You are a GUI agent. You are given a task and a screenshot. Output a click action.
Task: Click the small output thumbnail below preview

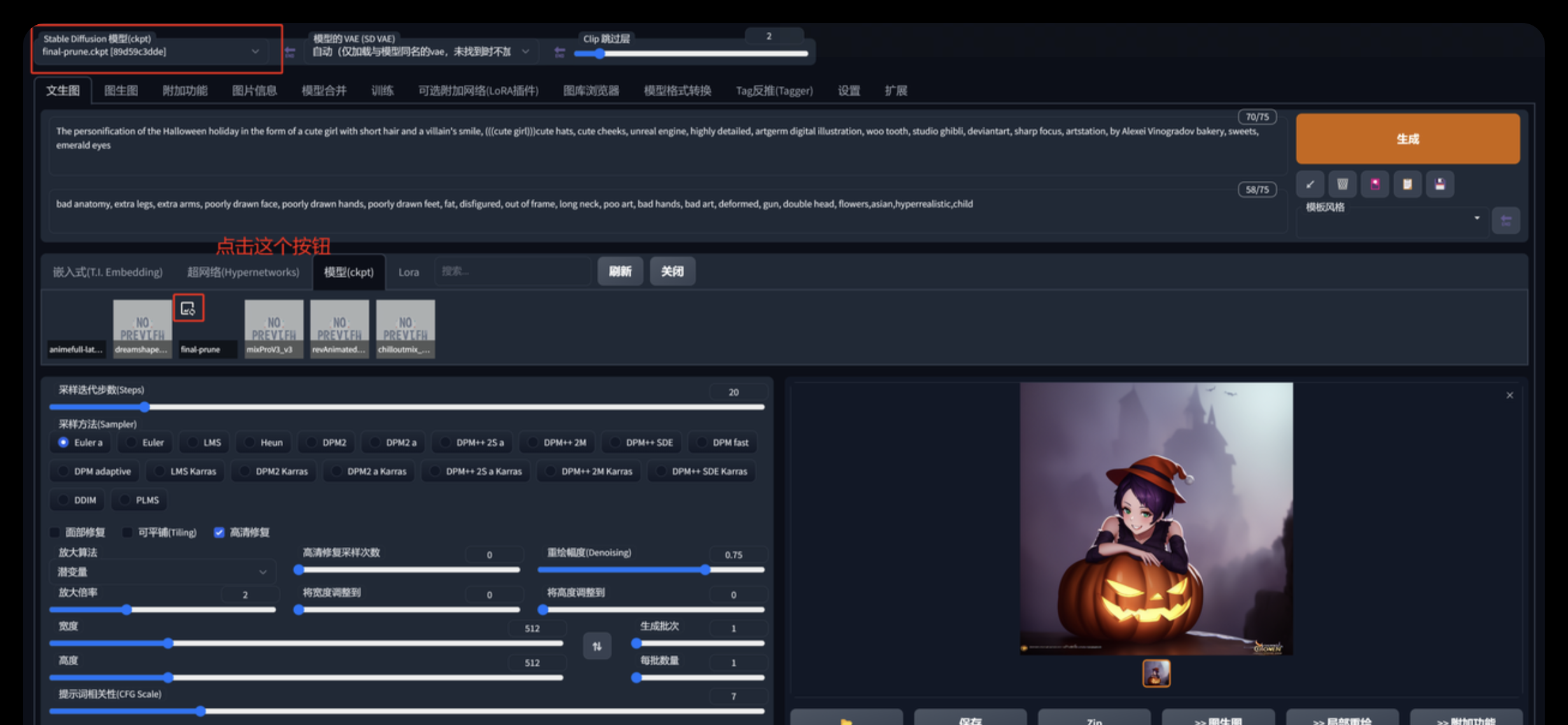pos(1156,673)
